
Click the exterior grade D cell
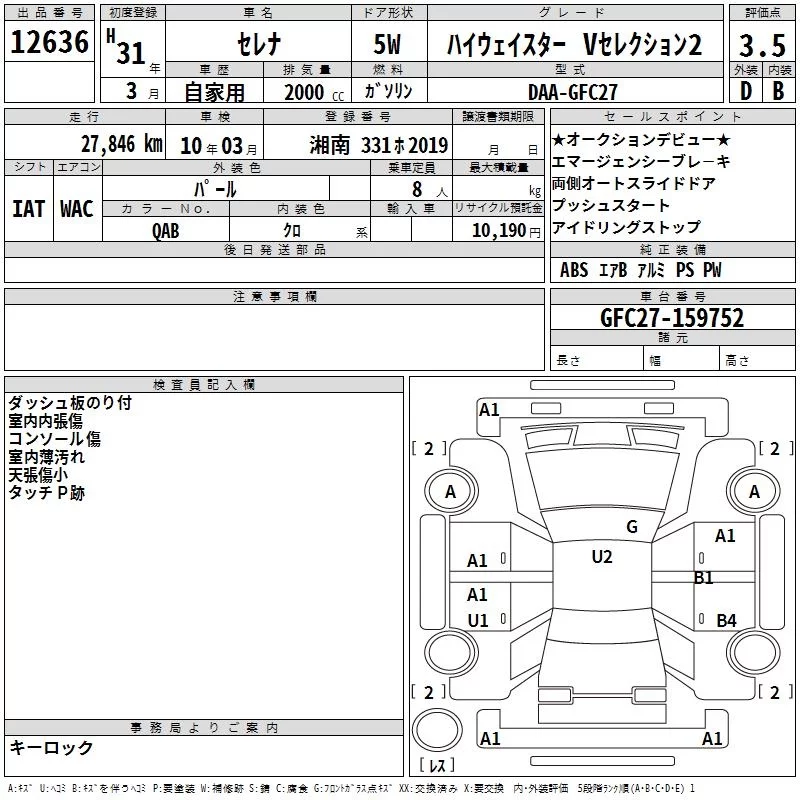746,91
